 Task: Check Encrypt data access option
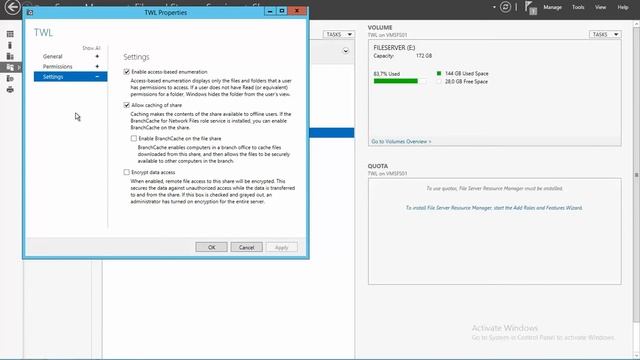coord(127,172)
